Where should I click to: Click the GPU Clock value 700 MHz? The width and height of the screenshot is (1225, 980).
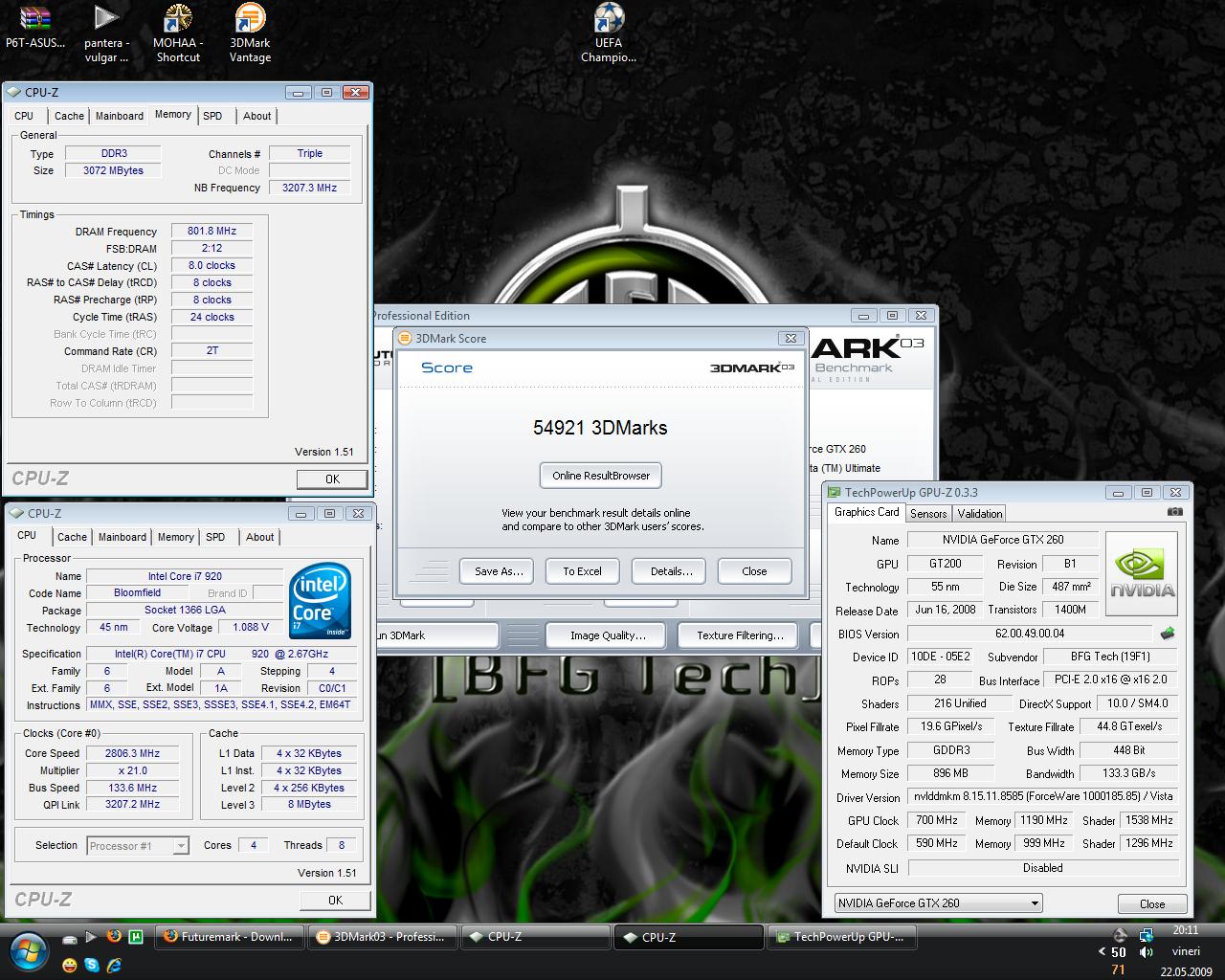point(937,820)
